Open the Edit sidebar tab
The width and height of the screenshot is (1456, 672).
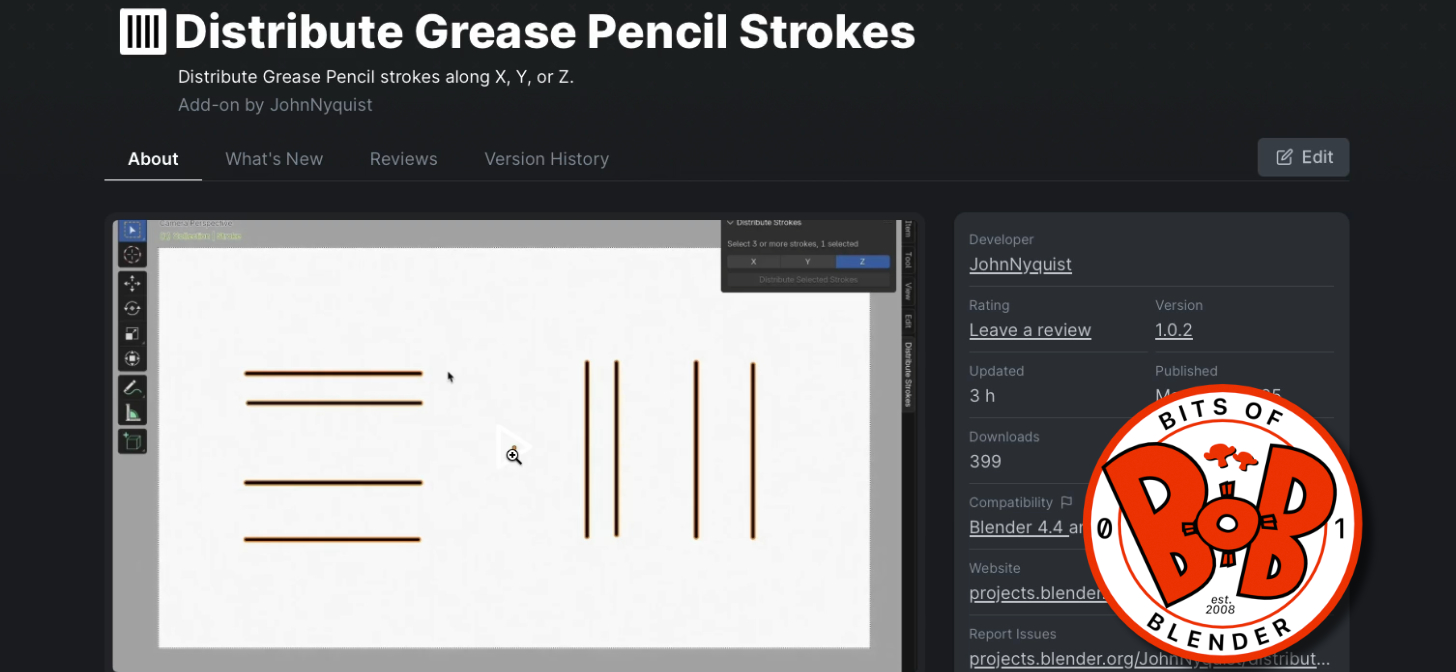908,321
